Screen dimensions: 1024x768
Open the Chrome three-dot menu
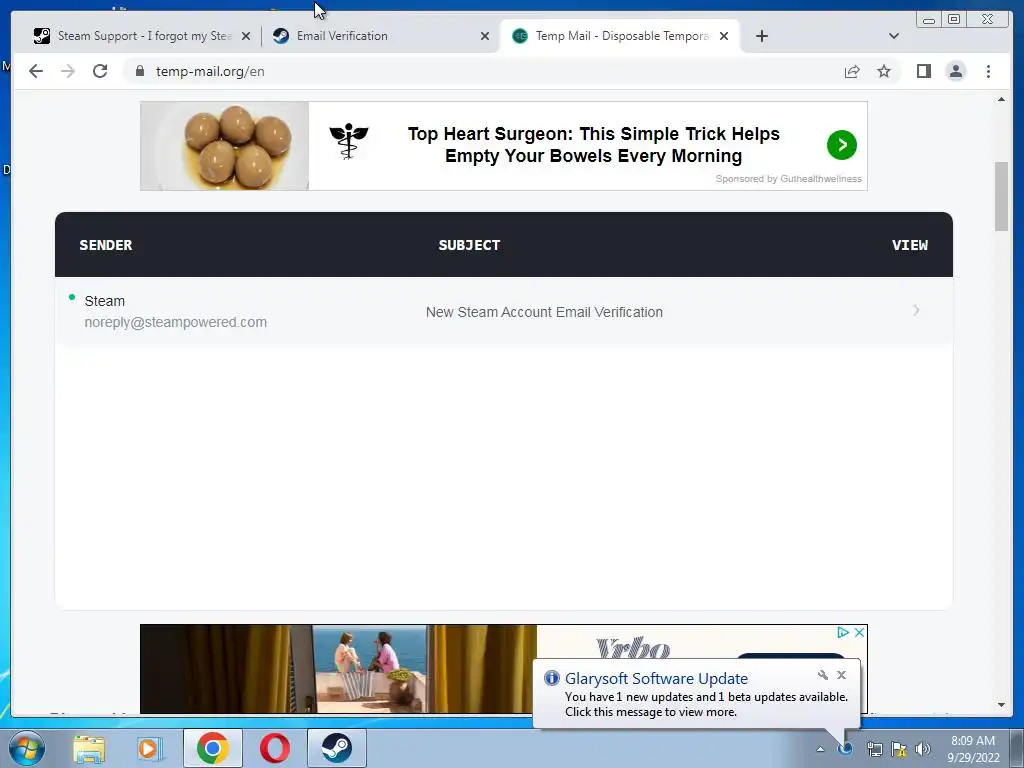click(x=988, y=71)
